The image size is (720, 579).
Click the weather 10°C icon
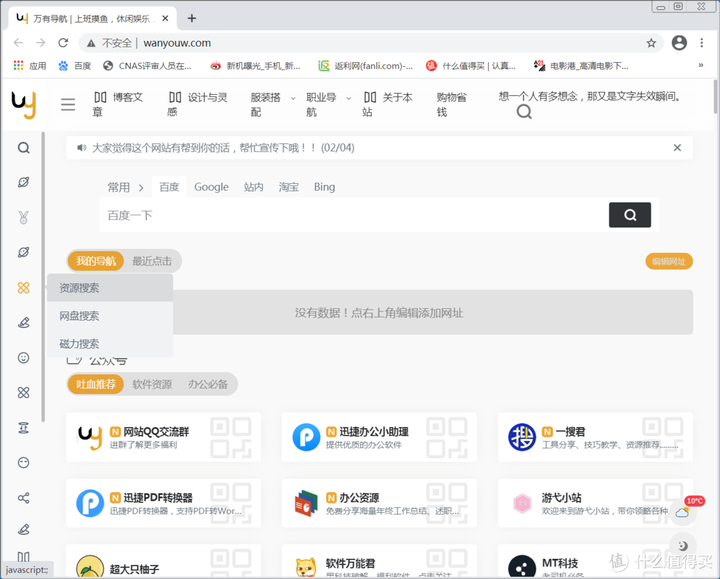tap(684, 510)
